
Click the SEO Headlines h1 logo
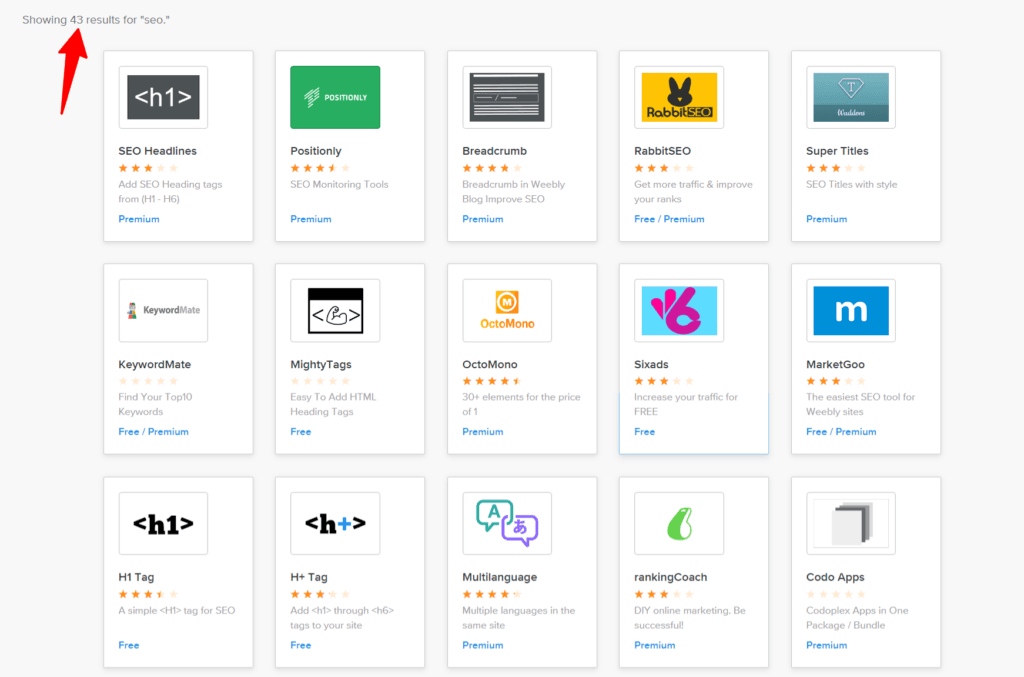[163, 96]
